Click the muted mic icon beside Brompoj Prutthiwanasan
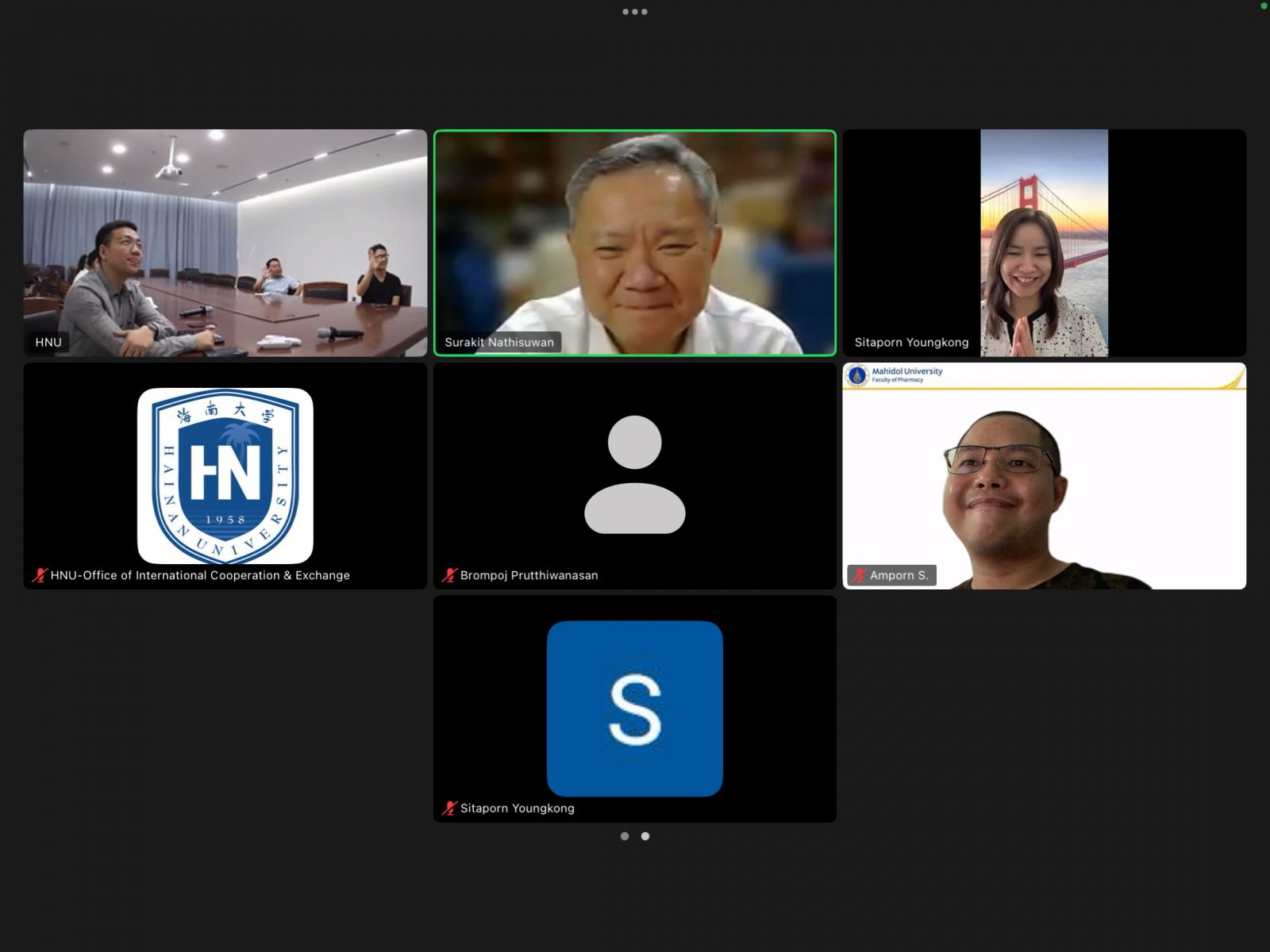Viewport: 1270px width, 952px height. (x=449, y=575)
